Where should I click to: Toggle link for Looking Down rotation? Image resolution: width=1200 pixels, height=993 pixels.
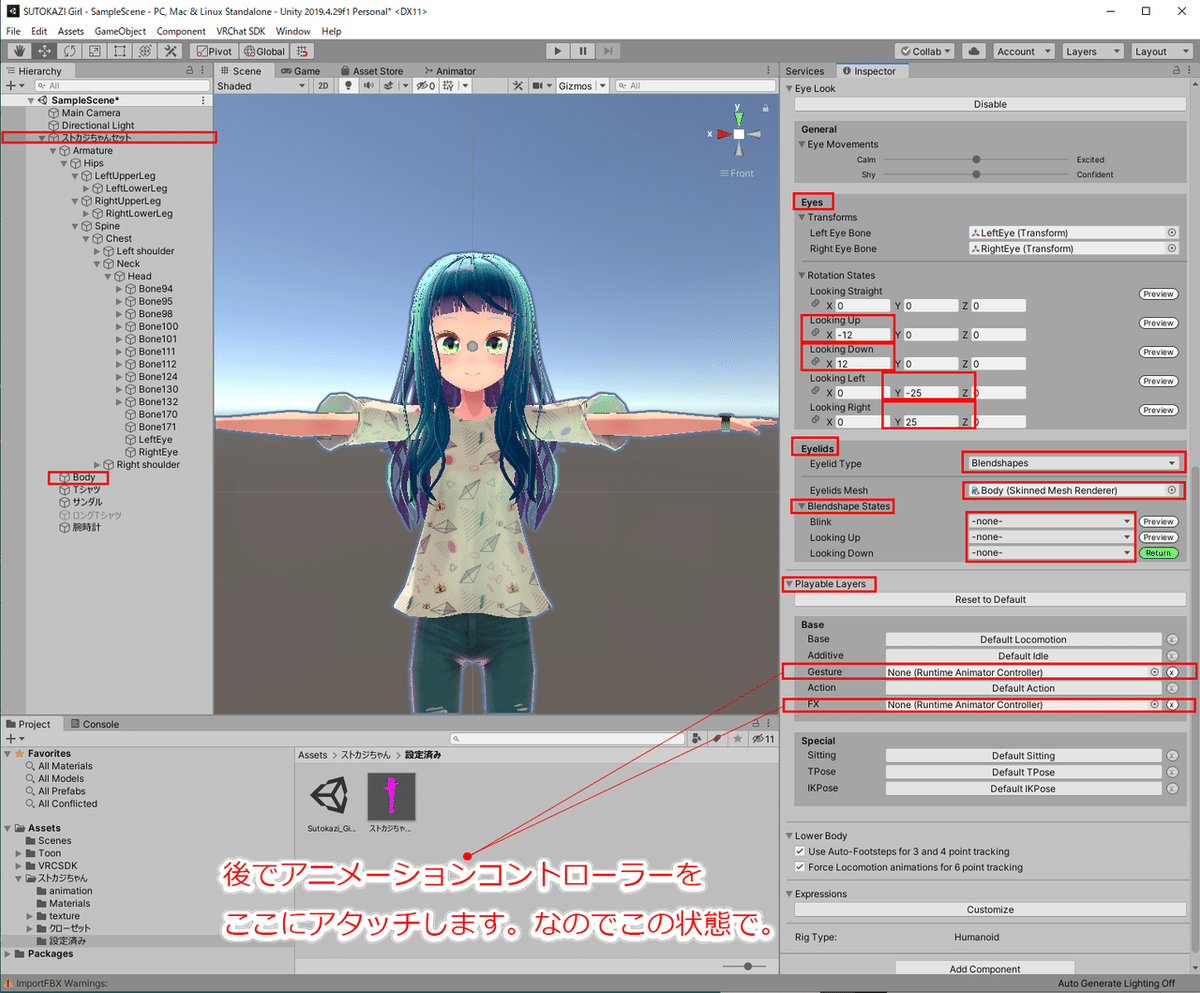[815, 363]
